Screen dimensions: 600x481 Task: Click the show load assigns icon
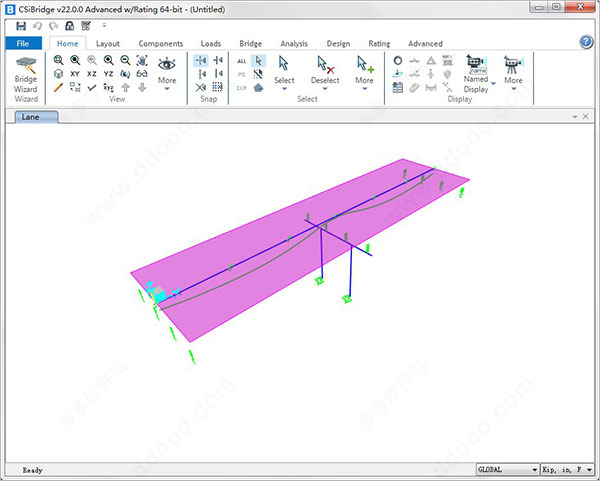pyautogui.click(x=398, y=74)
